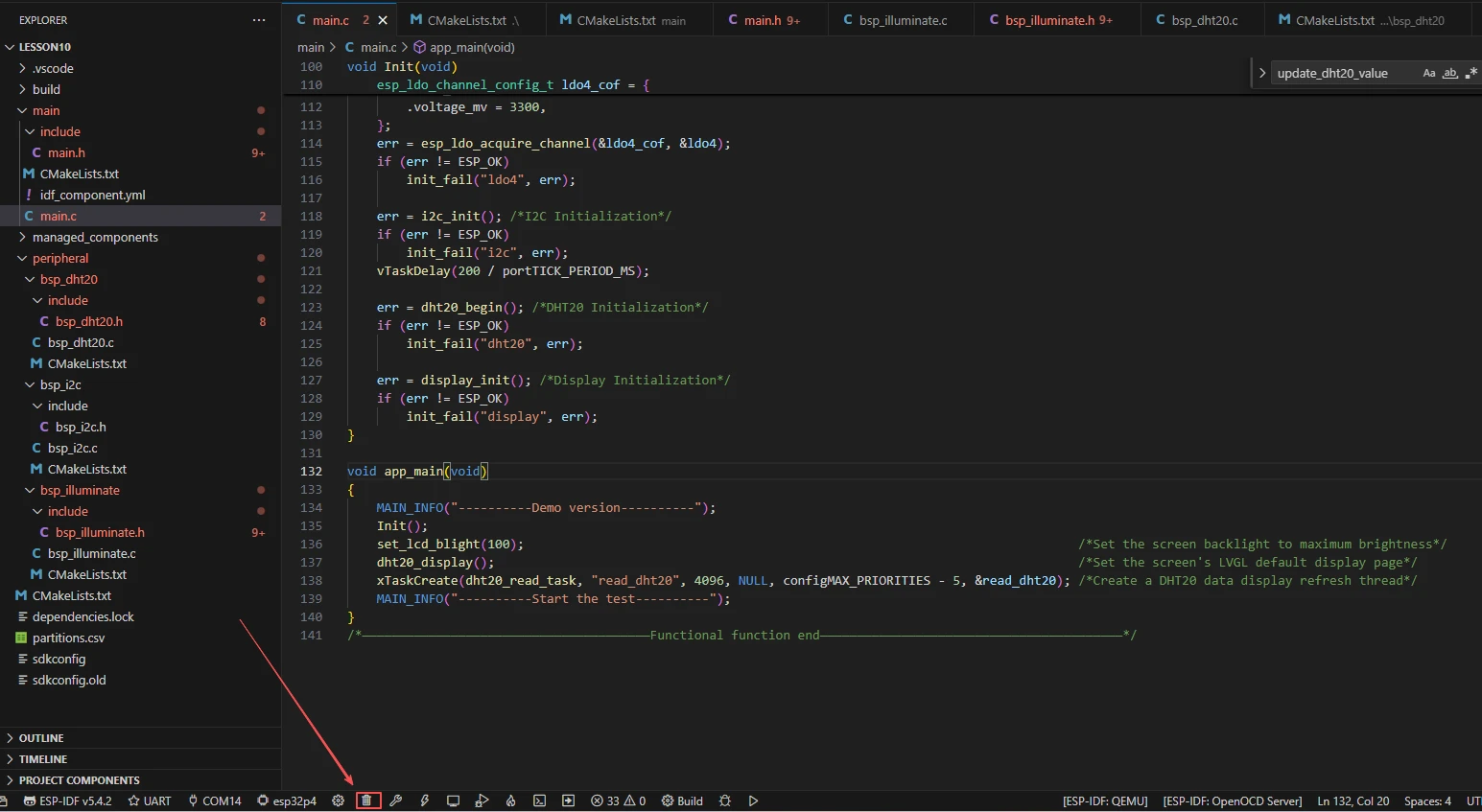Expand the managed_components folder
Image resolution: width=1482 pixels, height=812 pixels.
click(95, 237)
